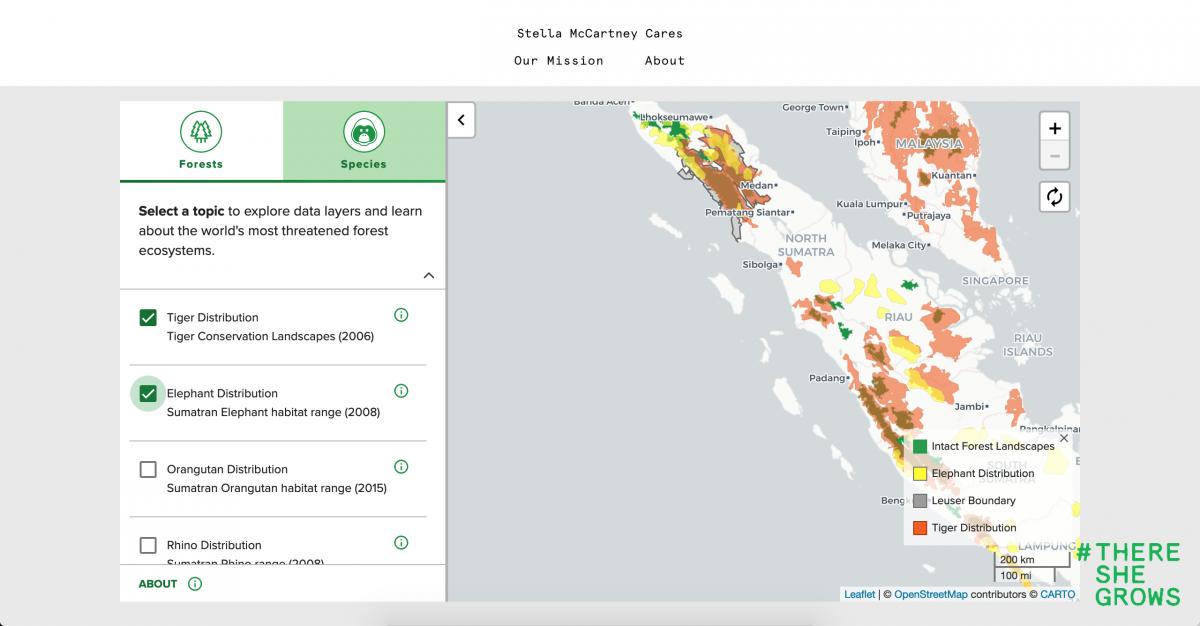Click the Stella McCartney Cares title

(x=600, y=33)
